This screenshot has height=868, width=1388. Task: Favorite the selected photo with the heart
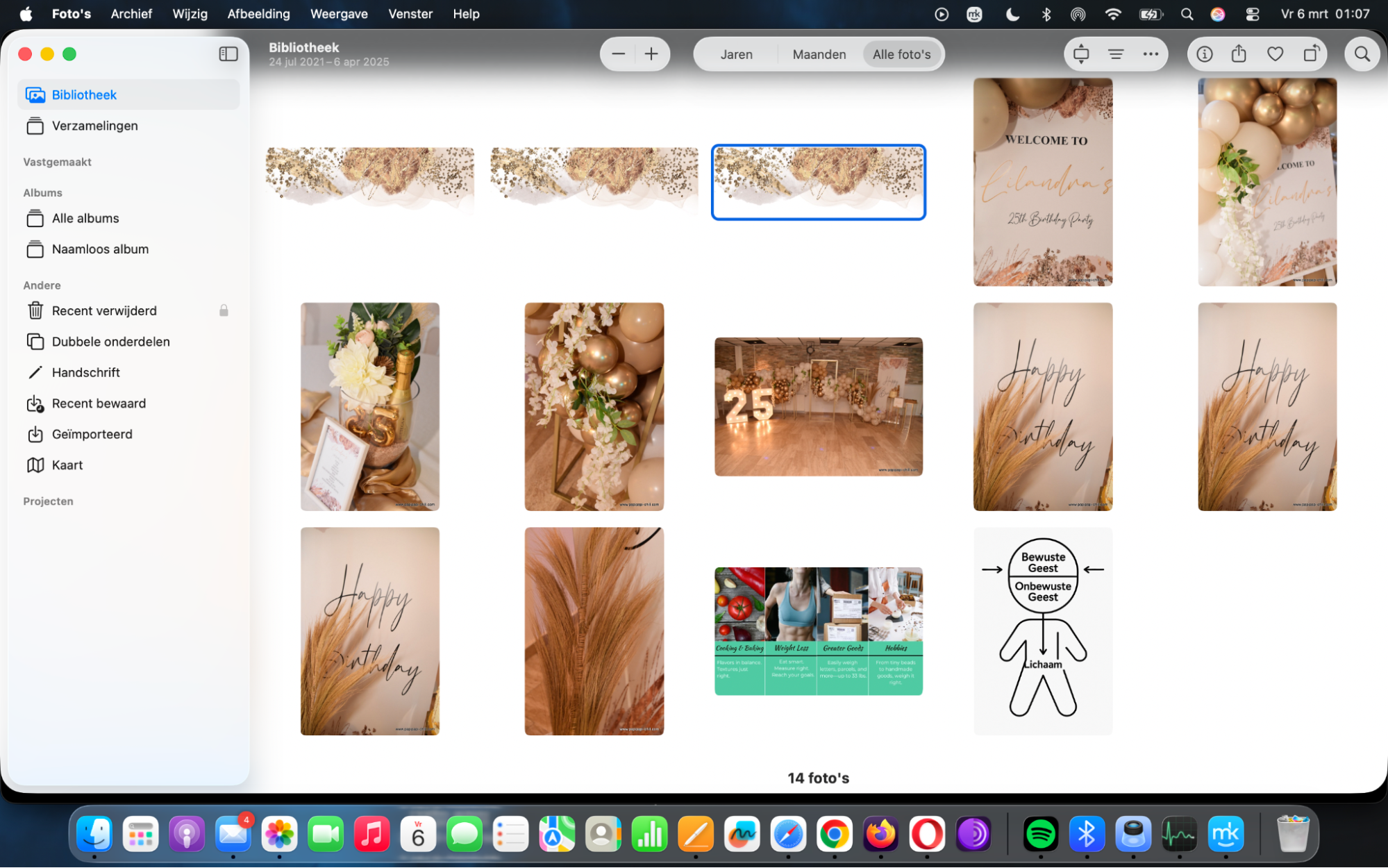[1276, 53]
